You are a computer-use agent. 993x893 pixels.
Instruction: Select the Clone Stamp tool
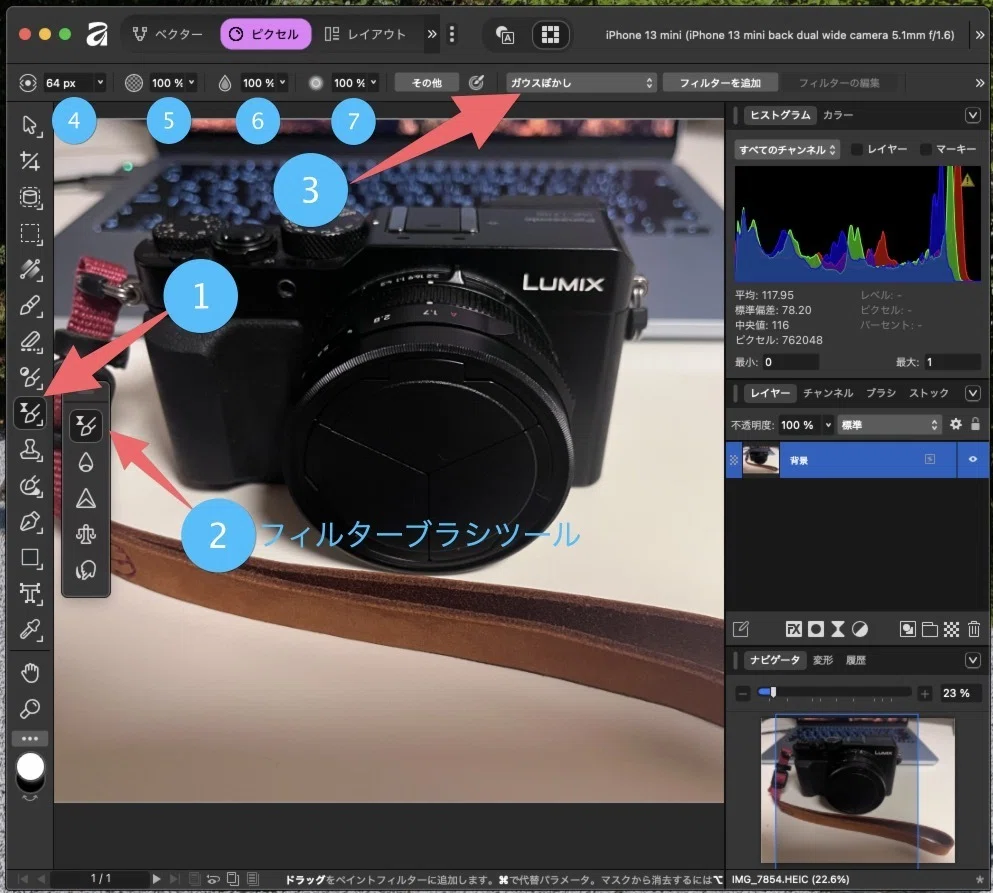point(29,450)
